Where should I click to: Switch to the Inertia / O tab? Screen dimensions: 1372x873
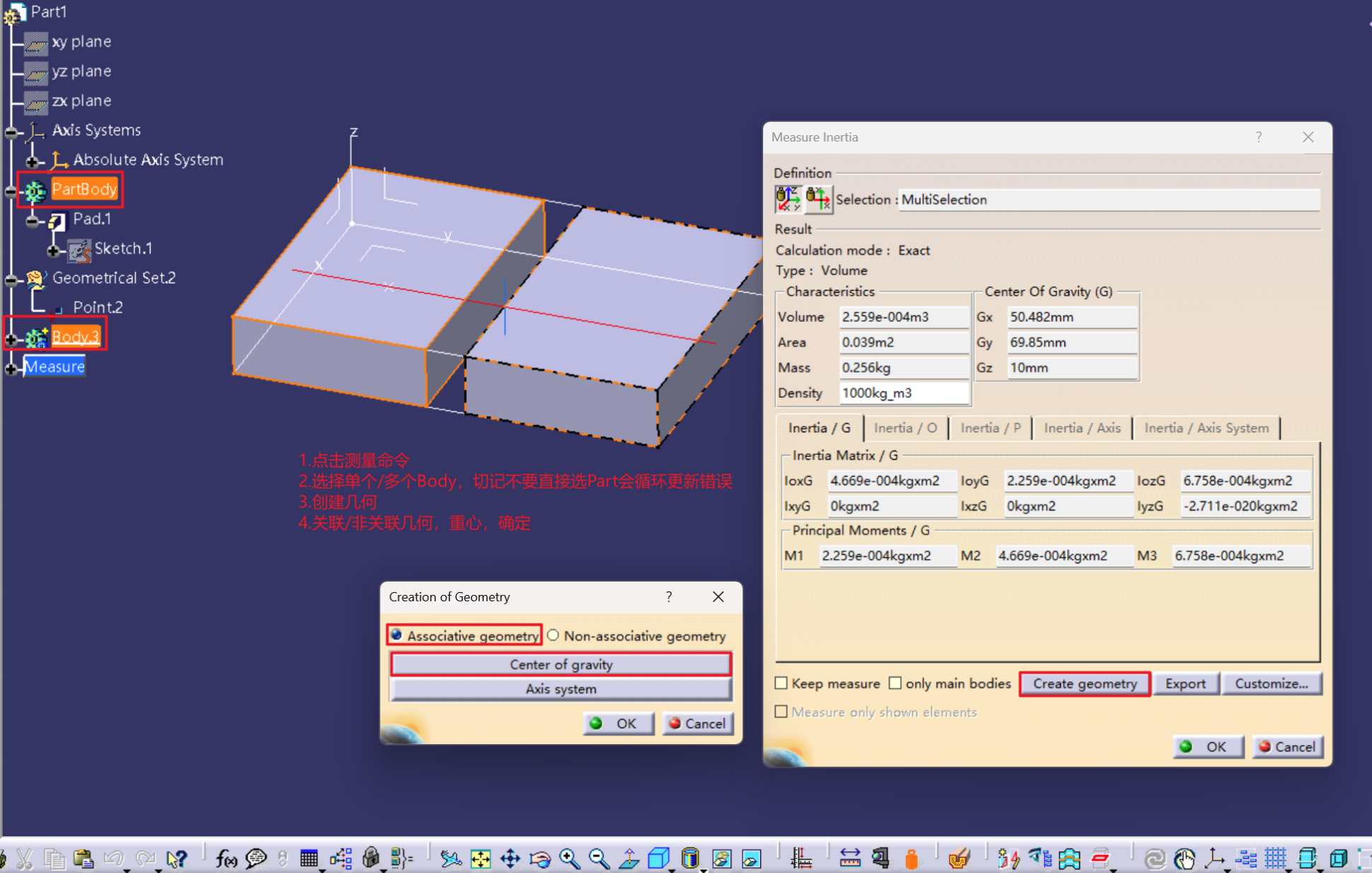click(905, 427)
